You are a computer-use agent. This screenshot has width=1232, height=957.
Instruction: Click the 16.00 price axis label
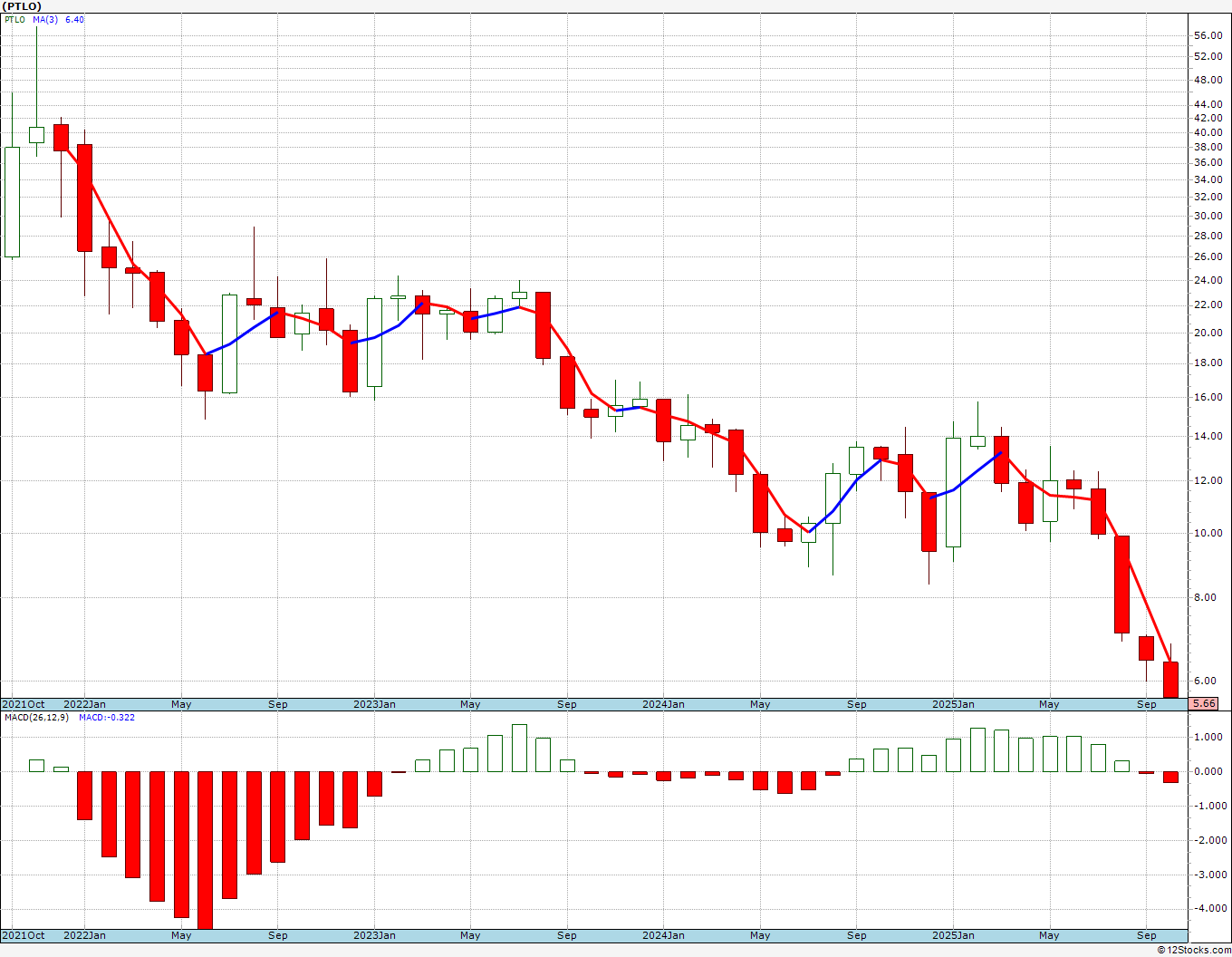[x=1208, y=397]
